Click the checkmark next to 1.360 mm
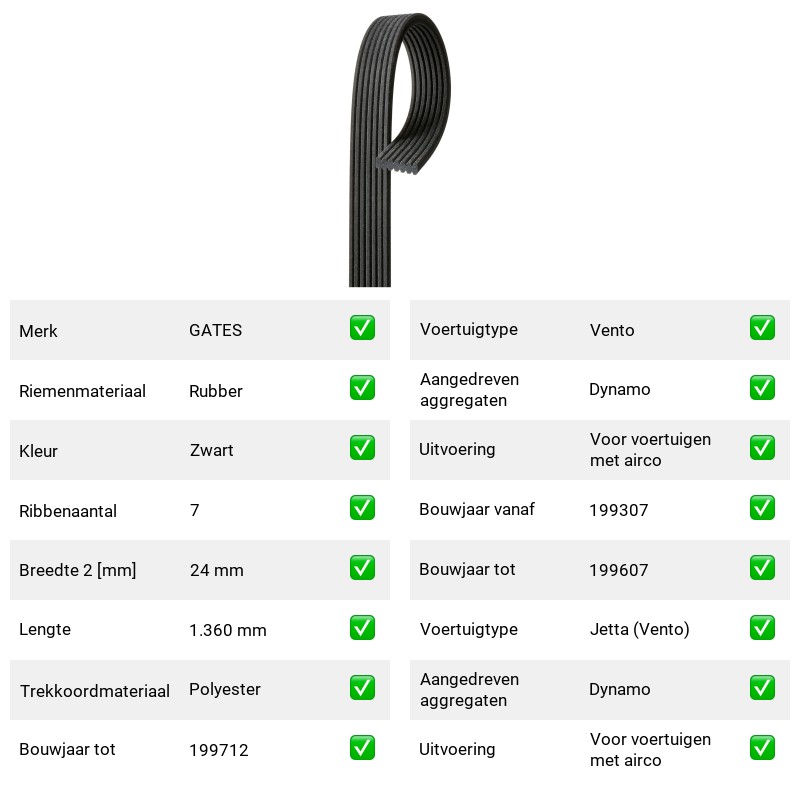 362,628
